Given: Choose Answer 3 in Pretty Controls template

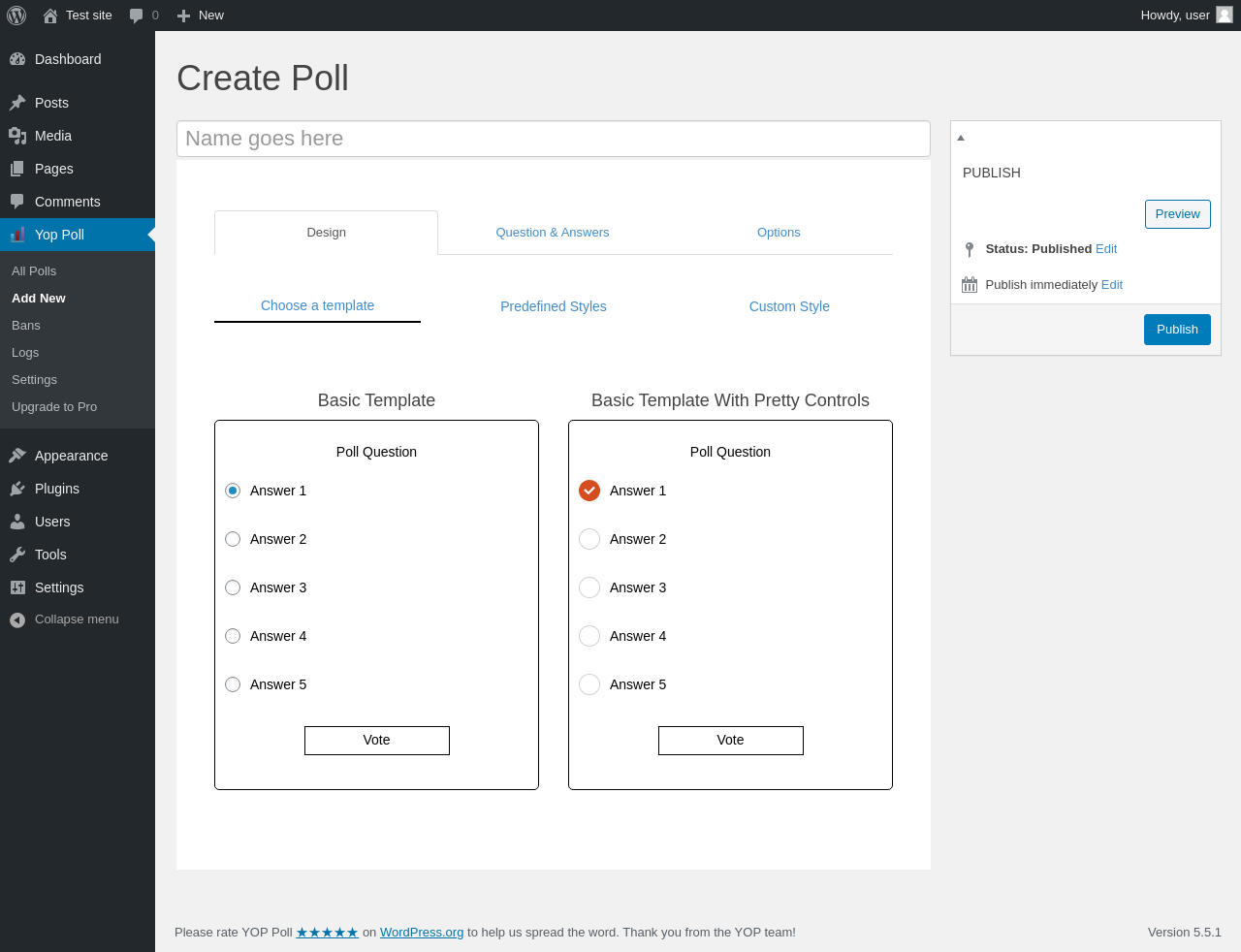Looking at the screenshot, I should pyautogui.click(x=589, y=587).
